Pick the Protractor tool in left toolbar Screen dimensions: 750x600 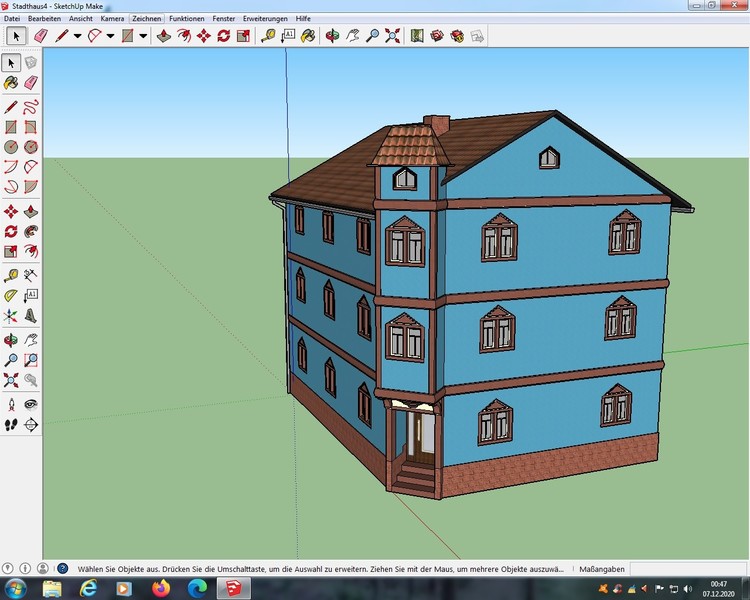(11, 295)
